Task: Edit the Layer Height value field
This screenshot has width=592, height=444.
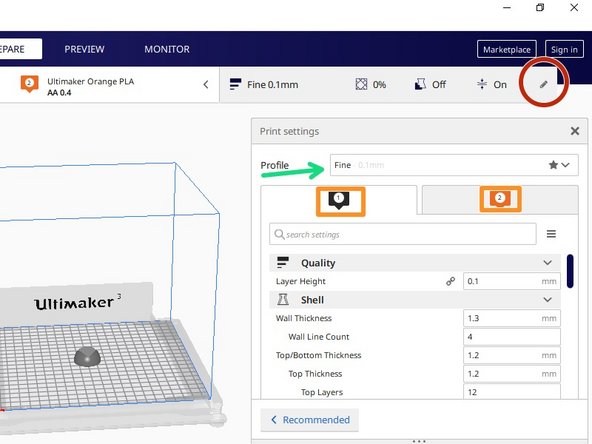Action: pyautogui.click(x=512, y=281)
